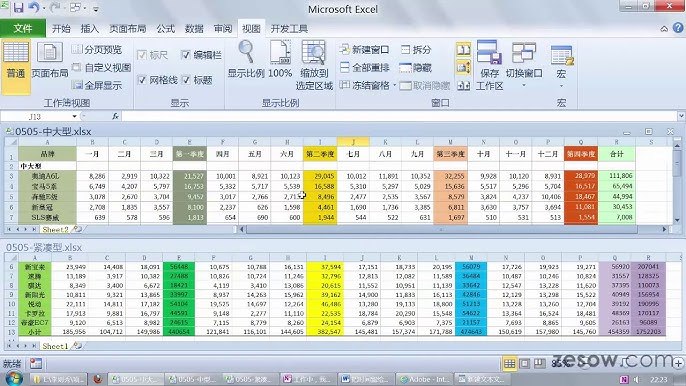The image size is (686, 386).
Task: Open a New Window (新建窗口)
Action: [x=364, y=49]
